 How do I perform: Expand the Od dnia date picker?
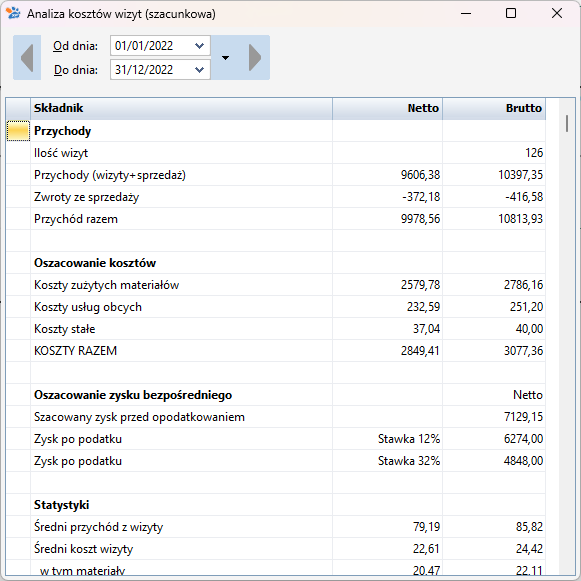199,46
